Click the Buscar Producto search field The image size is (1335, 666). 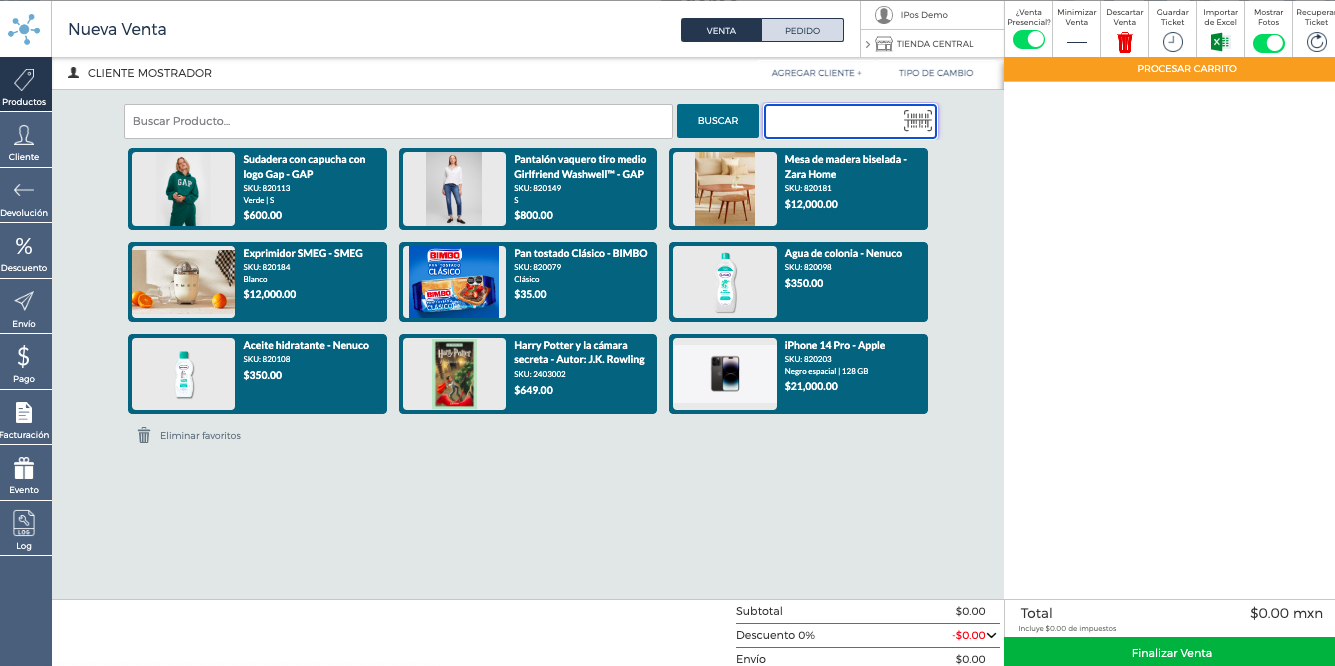pyautogui.click(x=398, y=121)
